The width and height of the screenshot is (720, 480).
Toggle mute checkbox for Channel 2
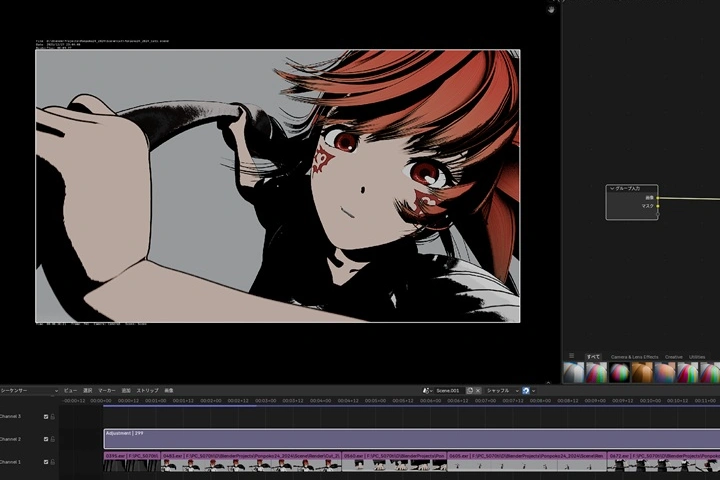click(46, 439)
